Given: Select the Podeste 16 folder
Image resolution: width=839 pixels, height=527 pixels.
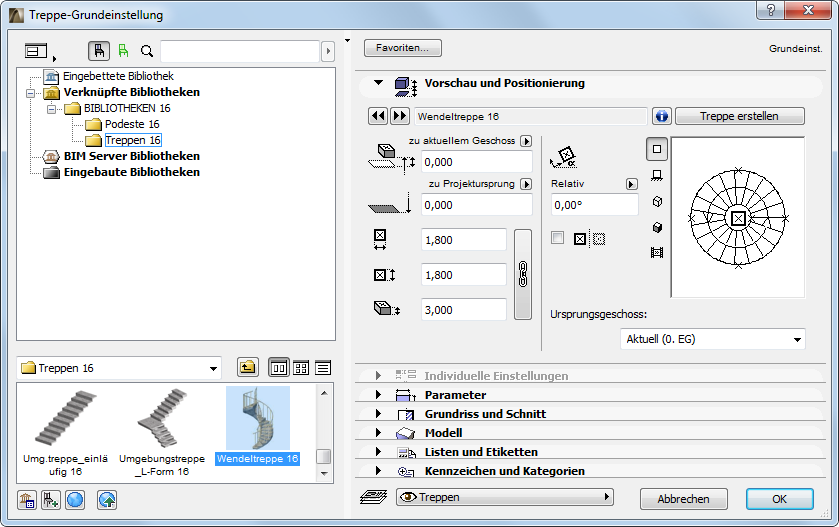Looking at the screenshot, I should pyautogui.click(x=132, y=124).
